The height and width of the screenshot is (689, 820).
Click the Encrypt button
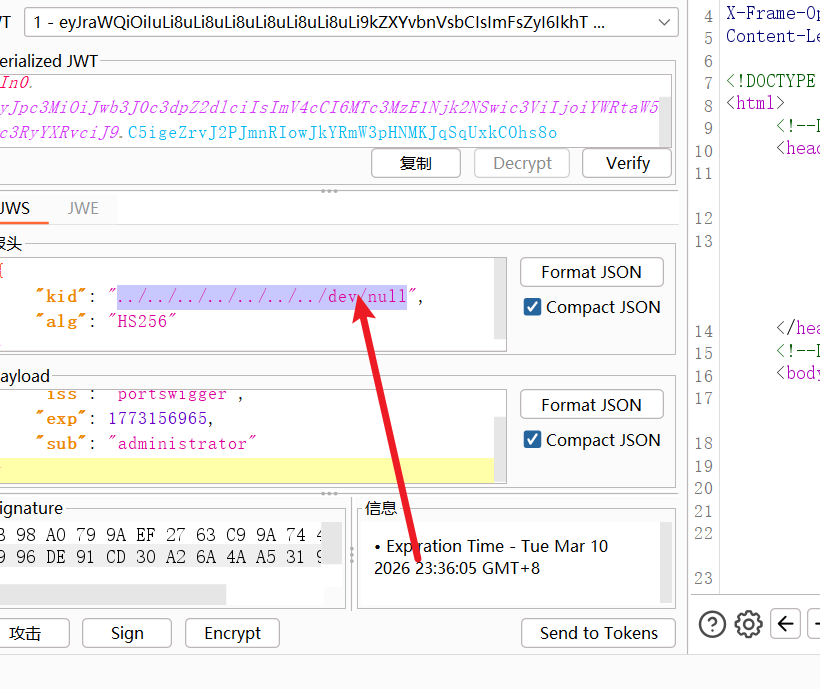pos(232,633)
